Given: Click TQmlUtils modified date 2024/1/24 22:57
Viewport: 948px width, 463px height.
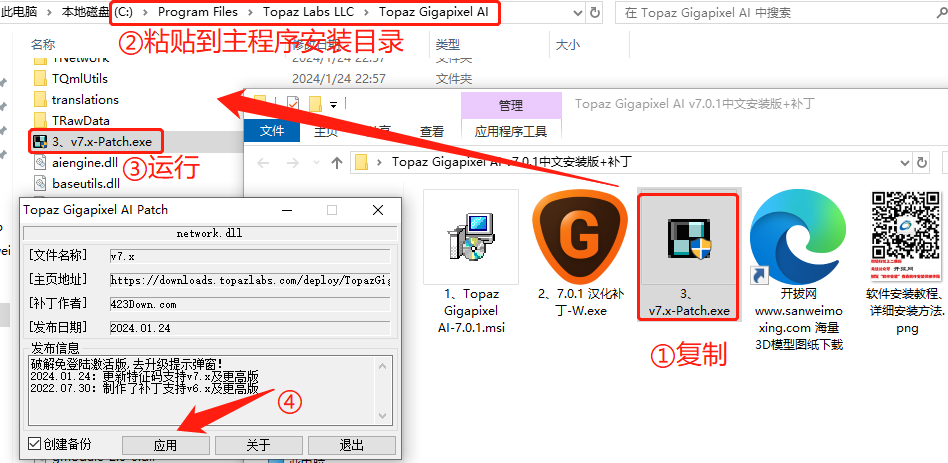Looking at the screenshot, I should tap(339, 79).
